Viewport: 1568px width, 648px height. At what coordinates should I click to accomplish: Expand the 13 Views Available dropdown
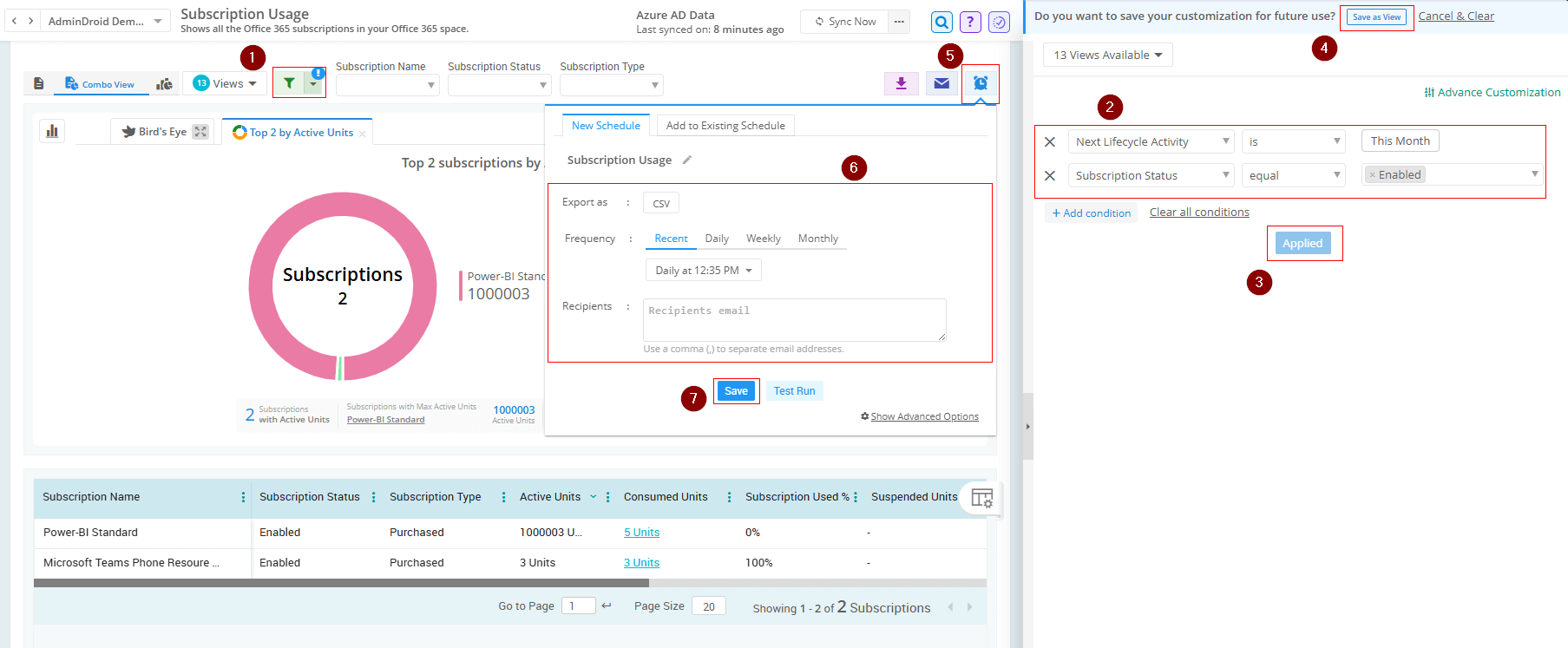coord(1107,55)
